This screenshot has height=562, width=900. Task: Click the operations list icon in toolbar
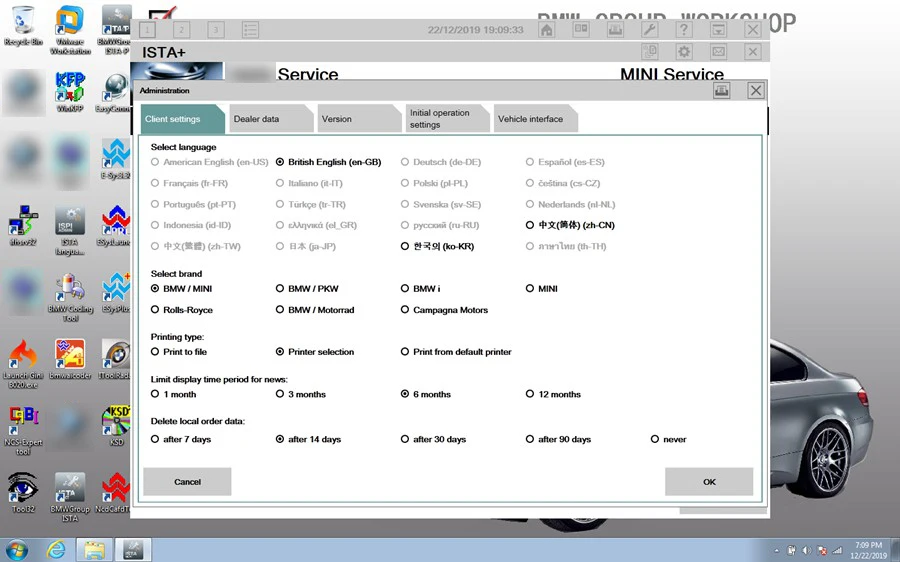pyautogui.click(x=250, y=30)
